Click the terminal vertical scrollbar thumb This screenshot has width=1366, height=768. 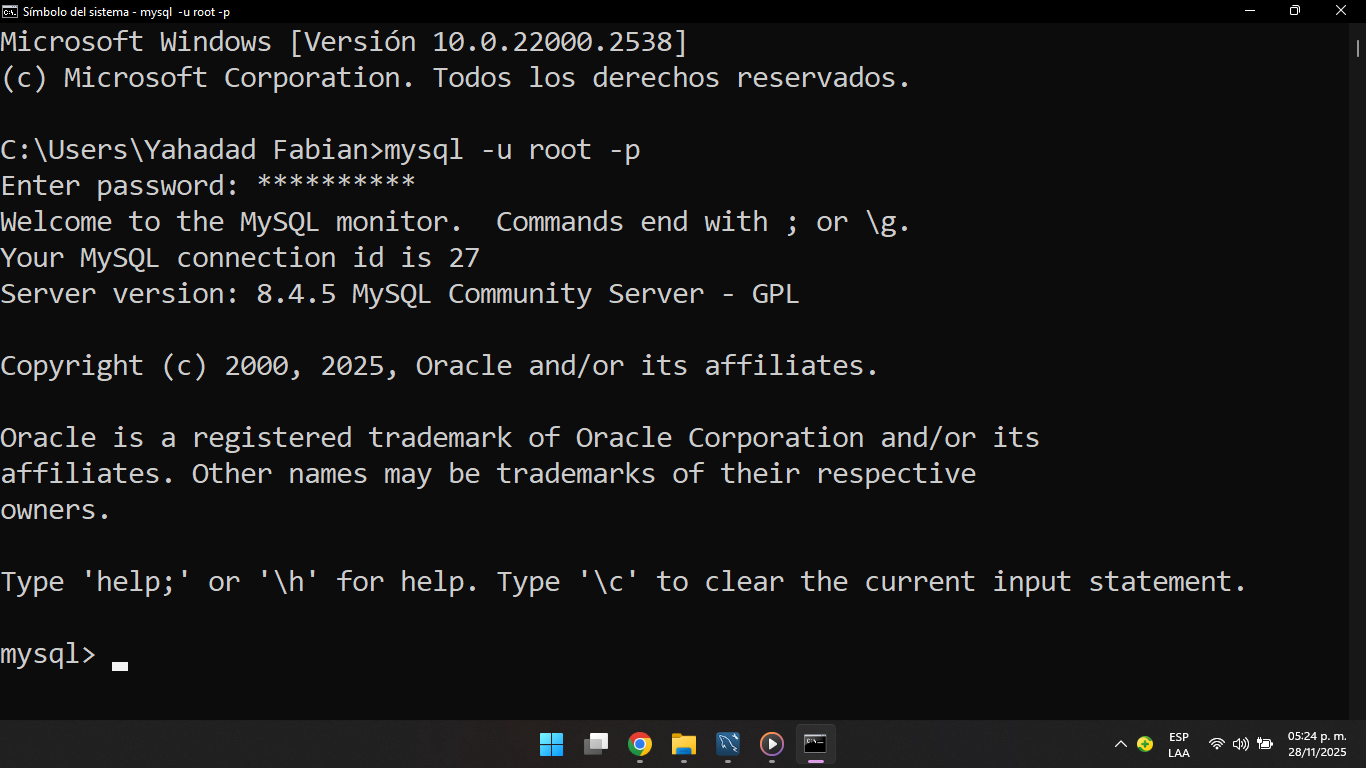(1359, 47)
